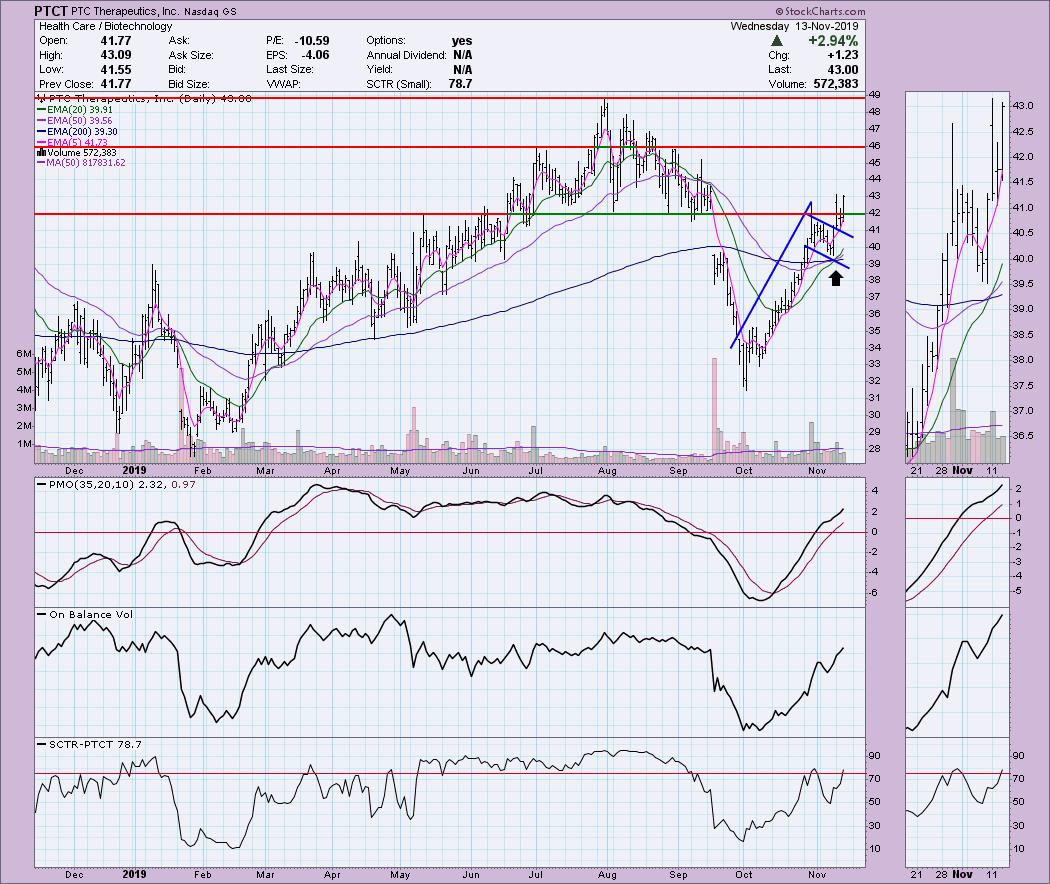
Task: Click the 6M volume axis label
Action: pos(24,354)
